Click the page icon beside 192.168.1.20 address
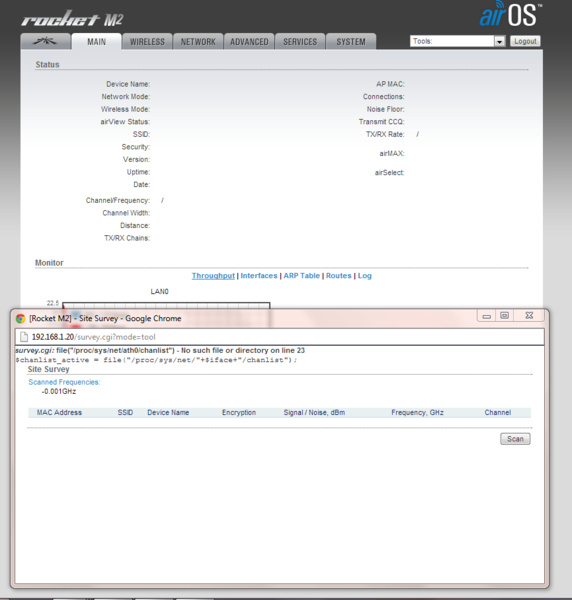Image resolution: width=572 pixels, height=600 pixels. 24,337
